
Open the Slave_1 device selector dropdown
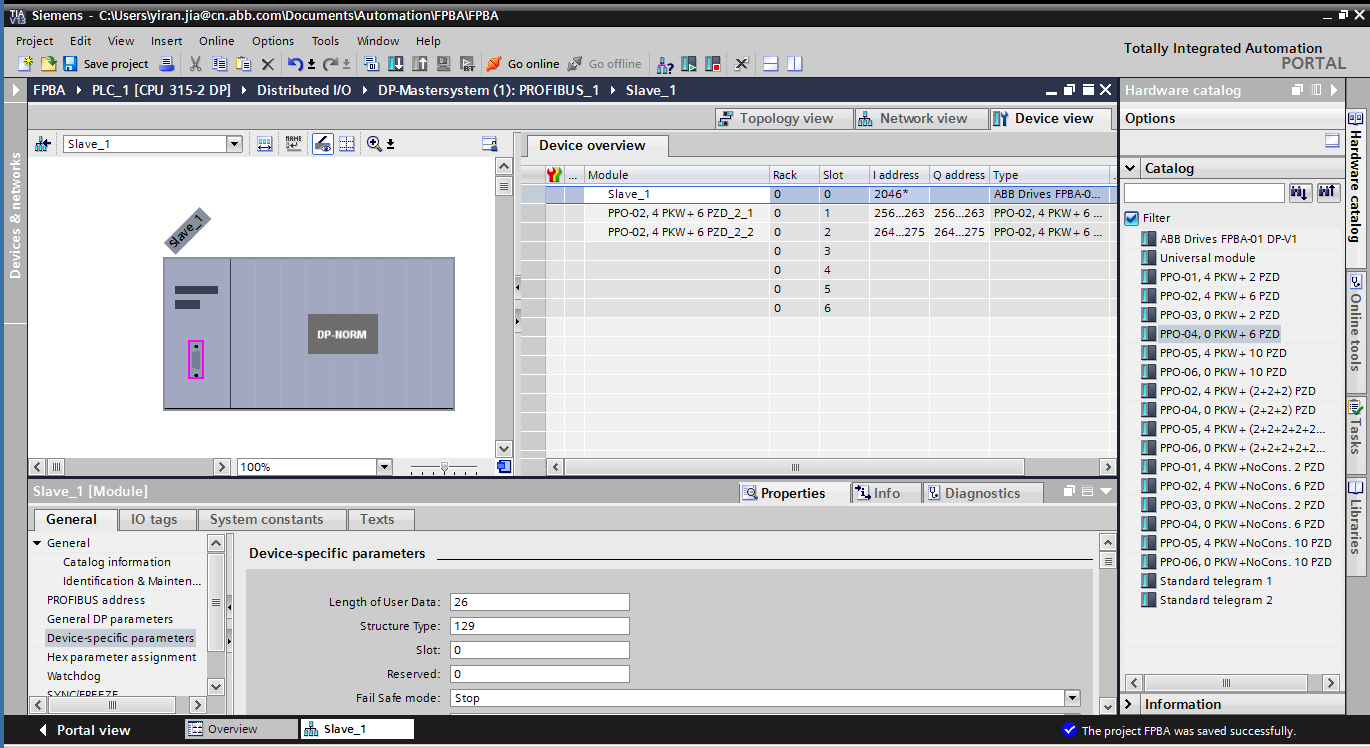point(235,144)
